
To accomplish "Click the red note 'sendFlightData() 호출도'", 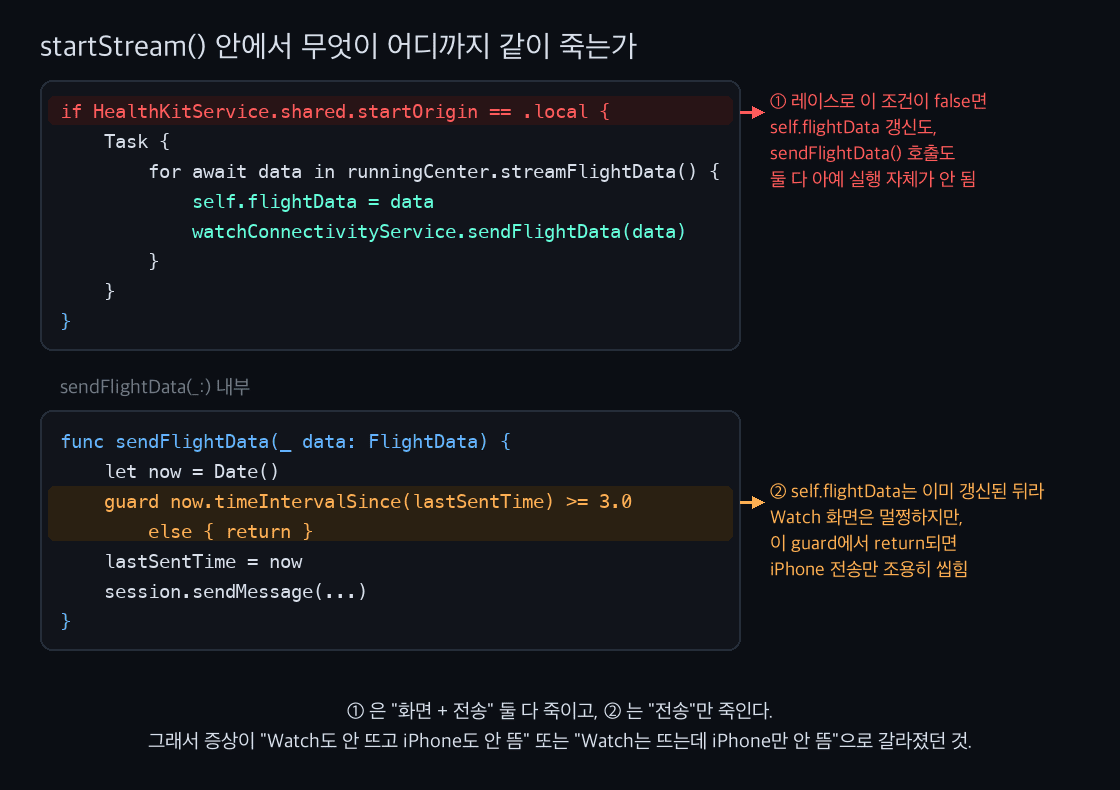I will pos(862,153).
